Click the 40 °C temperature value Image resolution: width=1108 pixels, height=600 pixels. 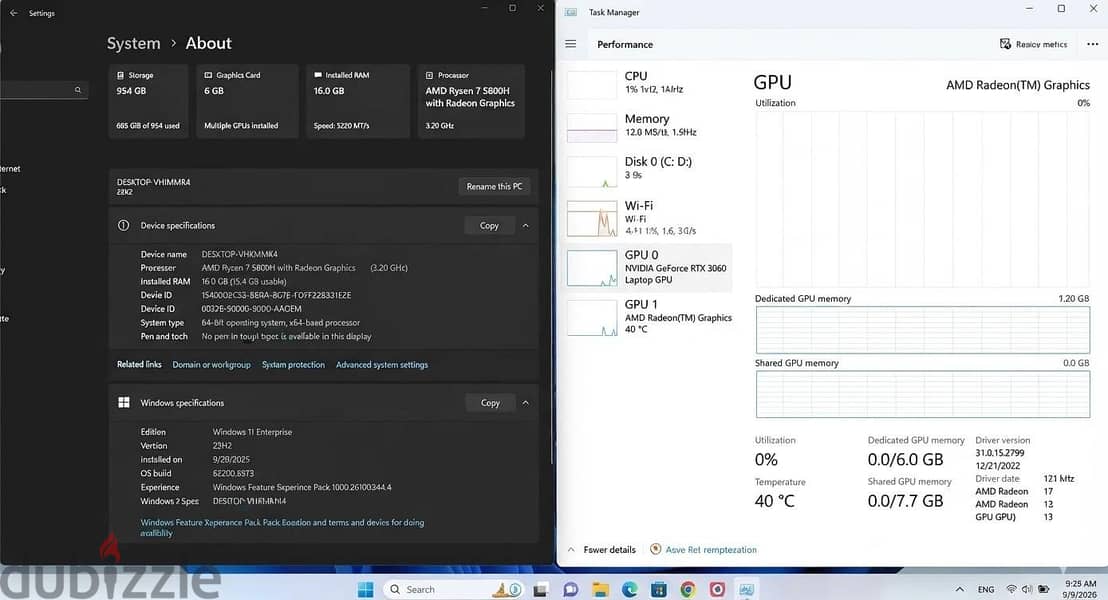(774, 501)
